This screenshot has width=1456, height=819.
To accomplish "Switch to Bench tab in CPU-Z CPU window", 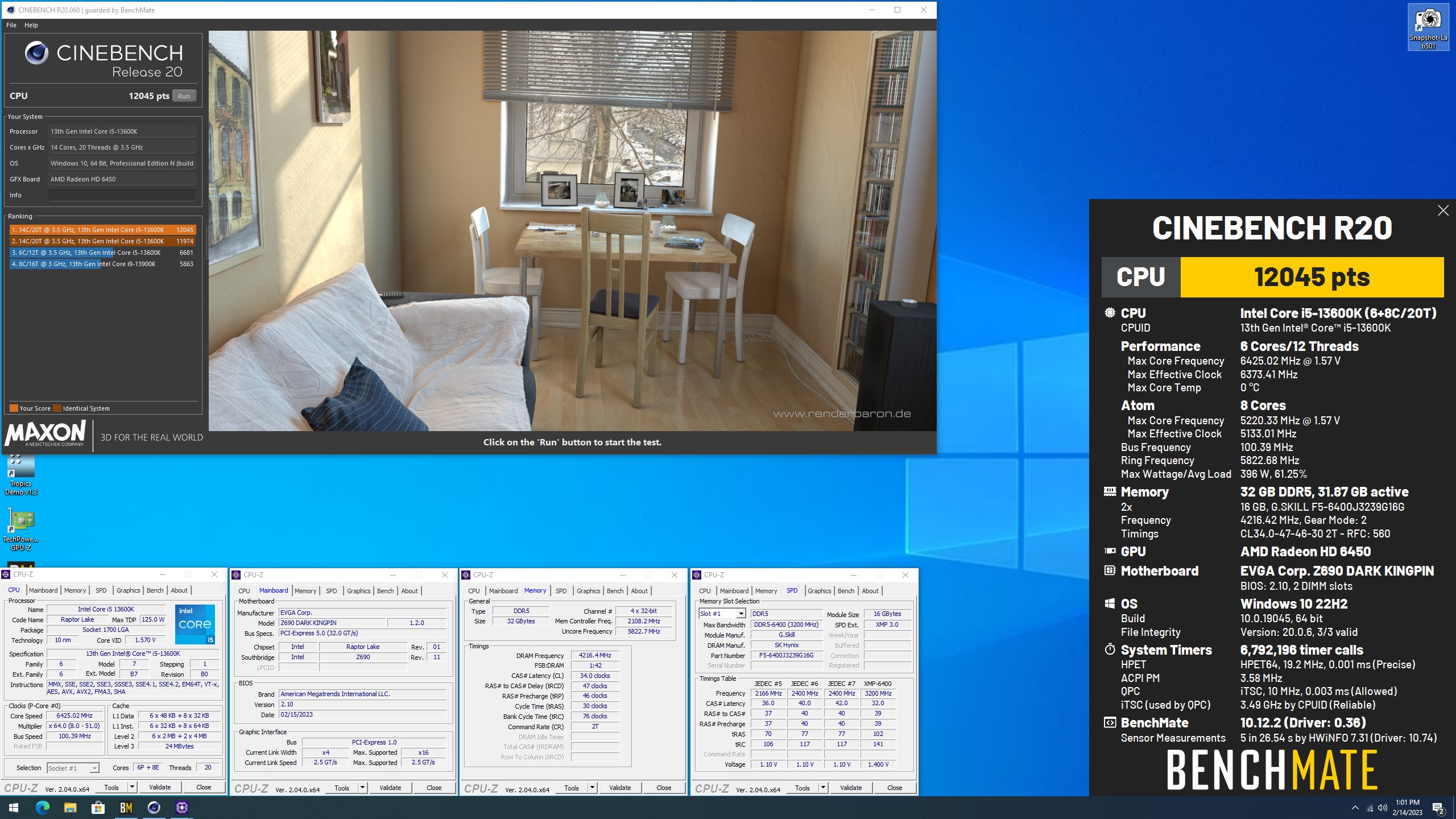I will [155, 590].
